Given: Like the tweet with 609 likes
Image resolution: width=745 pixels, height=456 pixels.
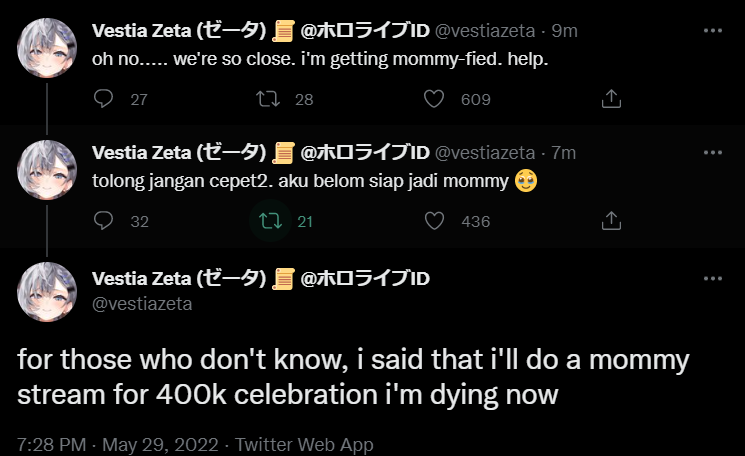Looking at the screenshot, I should (434, 99).
